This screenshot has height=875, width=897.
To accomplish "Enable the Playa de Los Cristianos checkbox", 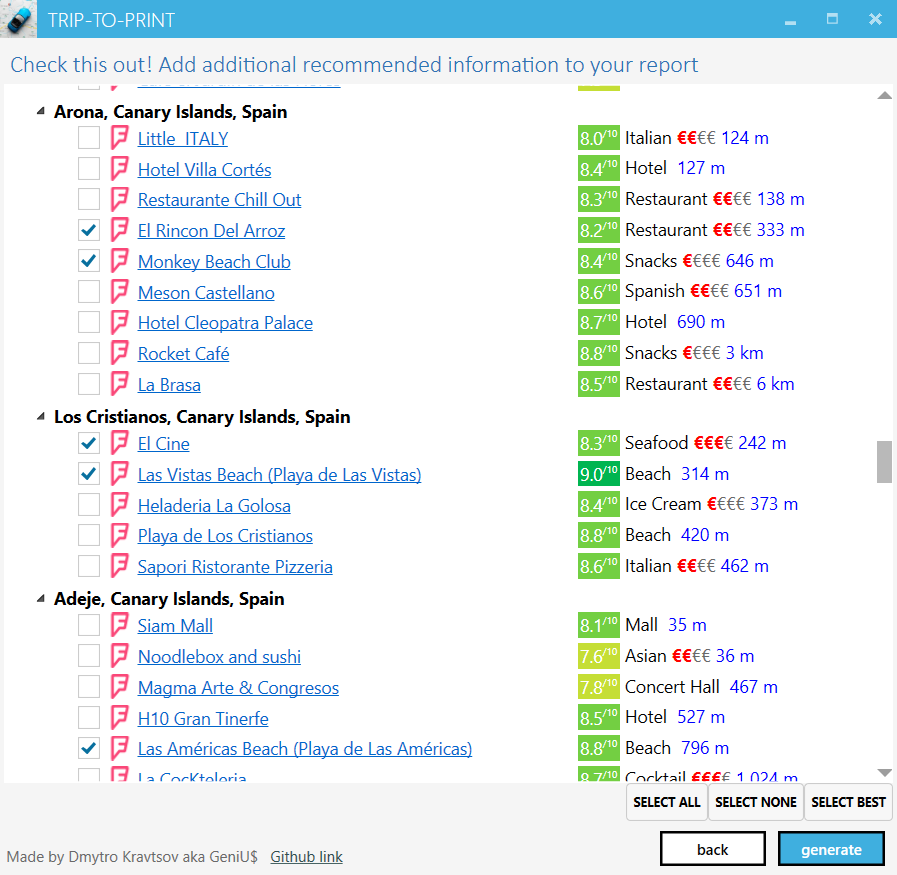I will point(89,535).
